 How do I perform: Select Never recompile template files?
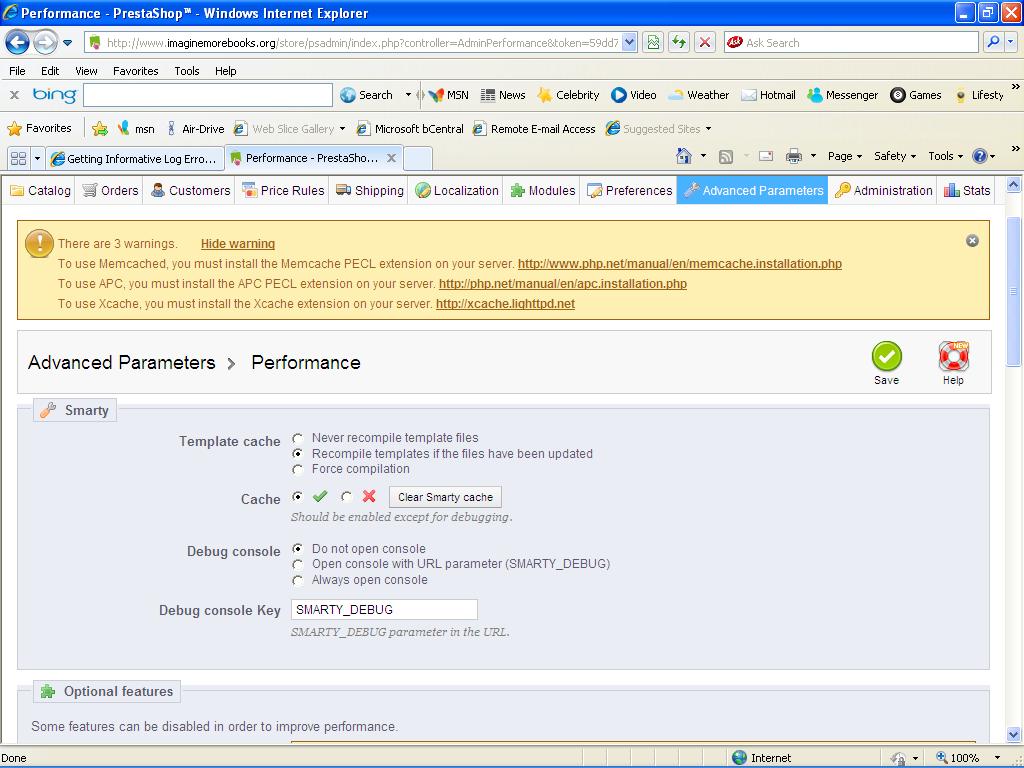(298, 438)
